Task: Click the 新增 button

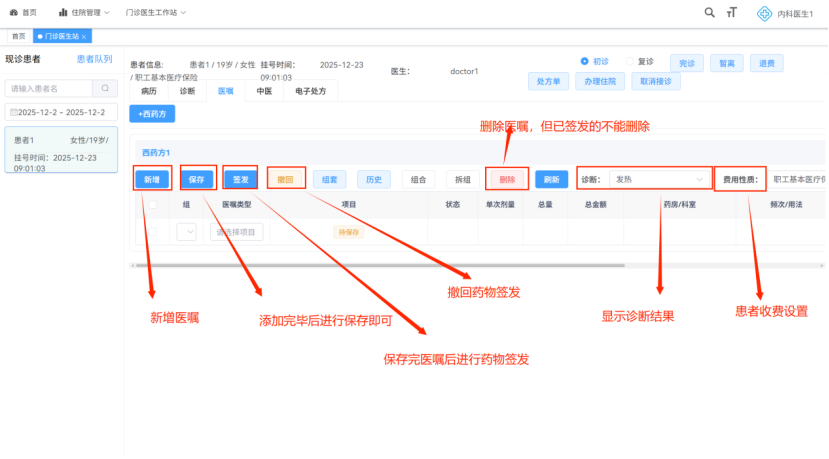Action: click(x=152, y=179)
